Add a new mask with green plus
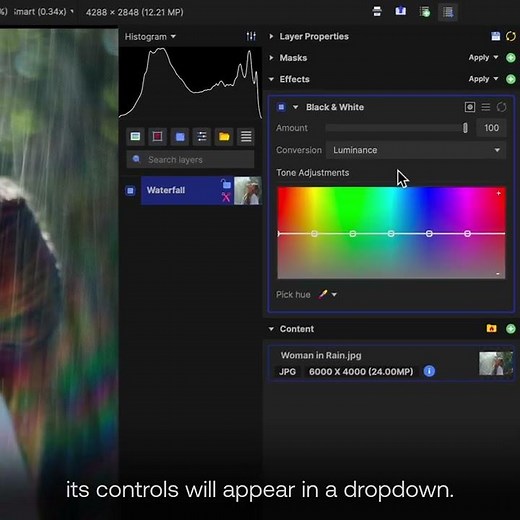 (510, 58)
